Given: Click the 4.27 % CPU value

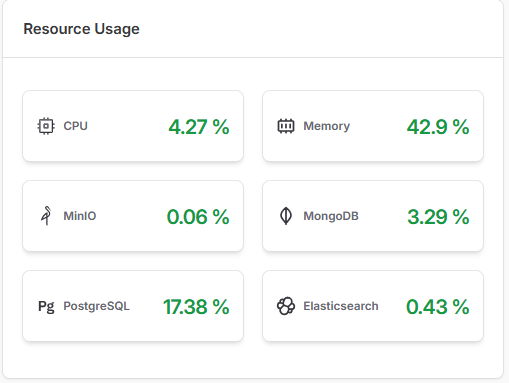Looking at the screenshot, I should click(199, 127).
